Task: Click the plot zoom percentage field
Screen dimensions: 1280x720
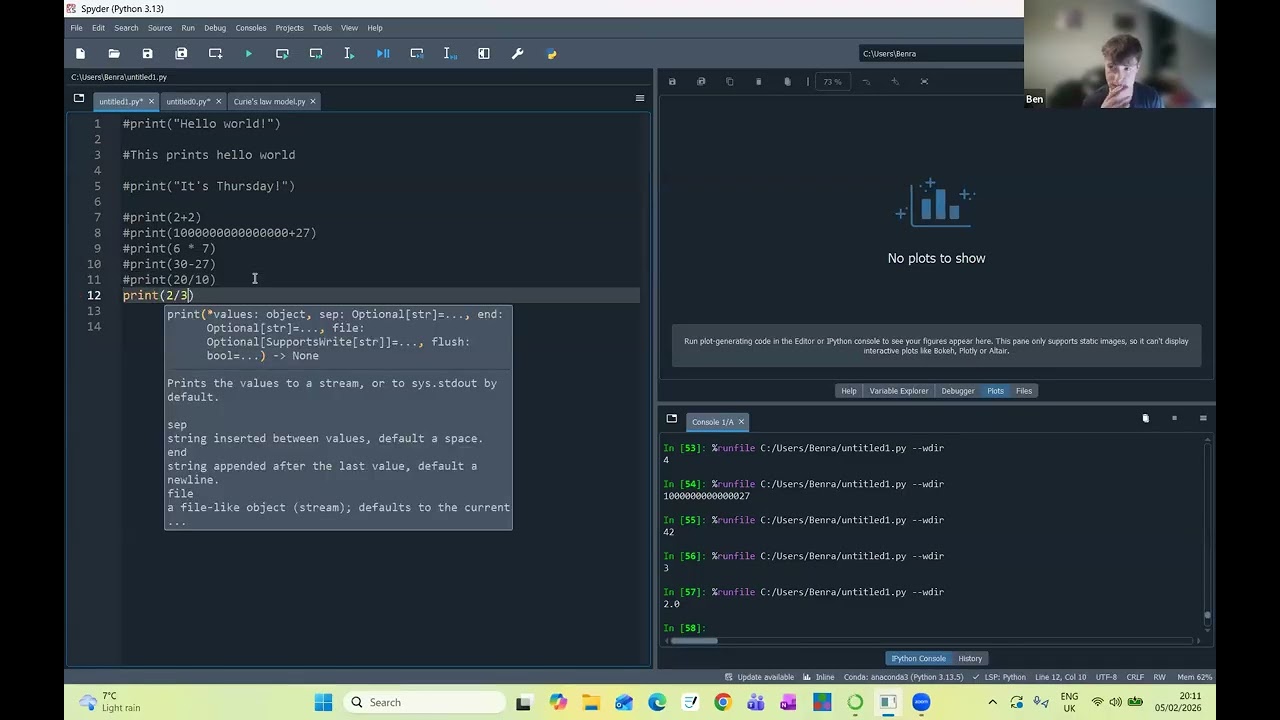Action: [832, 82]
